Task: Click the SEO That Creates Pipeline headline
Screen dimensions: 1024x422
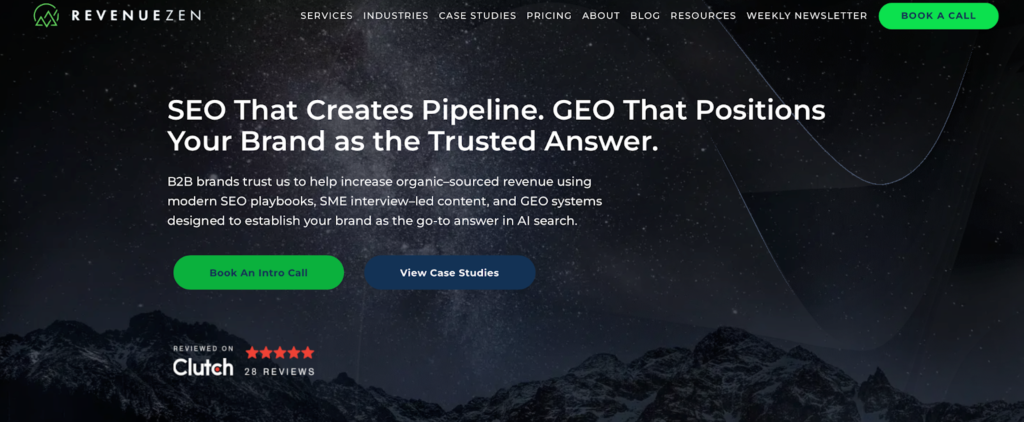Action: pos(496,126)
